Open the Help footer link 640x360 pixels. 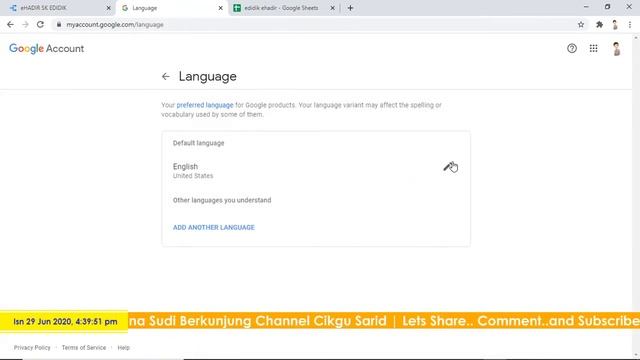pos(123,348)
